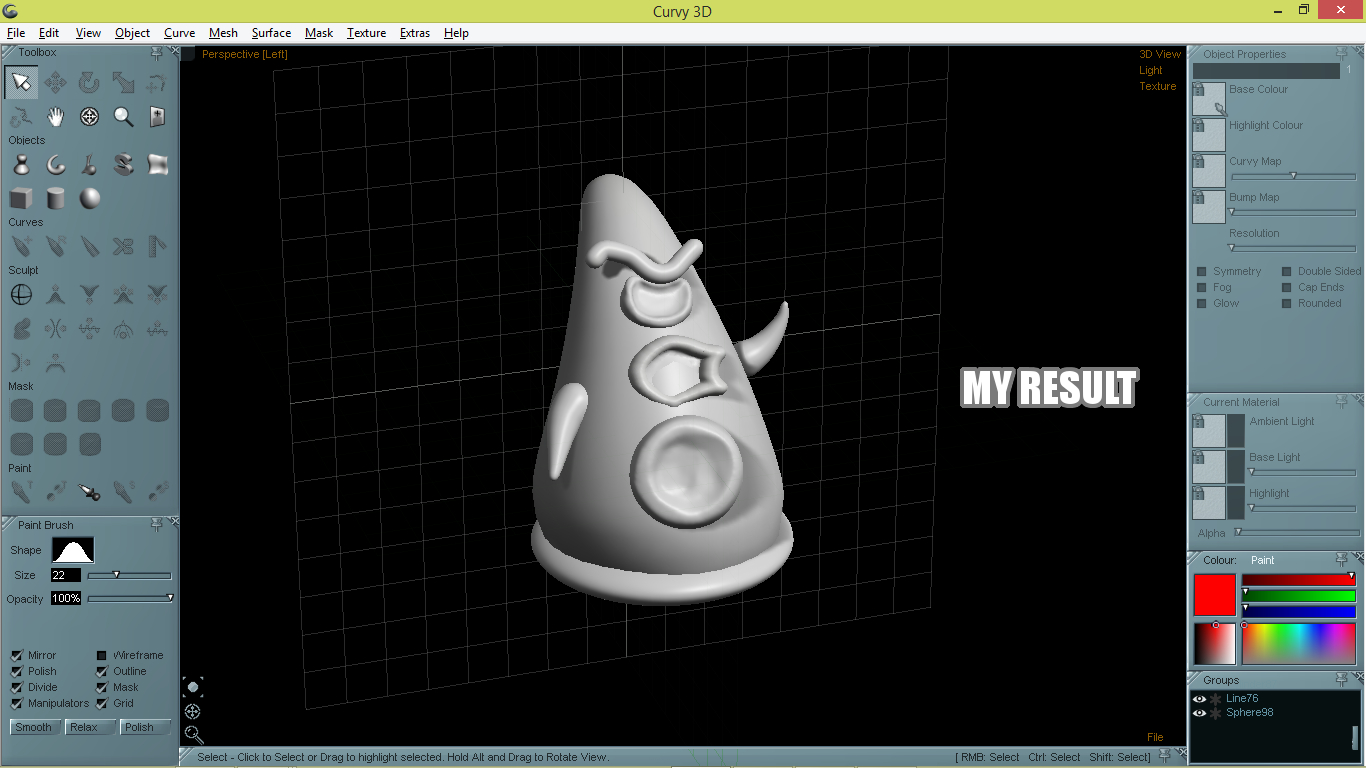Select the arrow Select tool in Toolbox
1366x768 pixels.
(x=21, y=82)
